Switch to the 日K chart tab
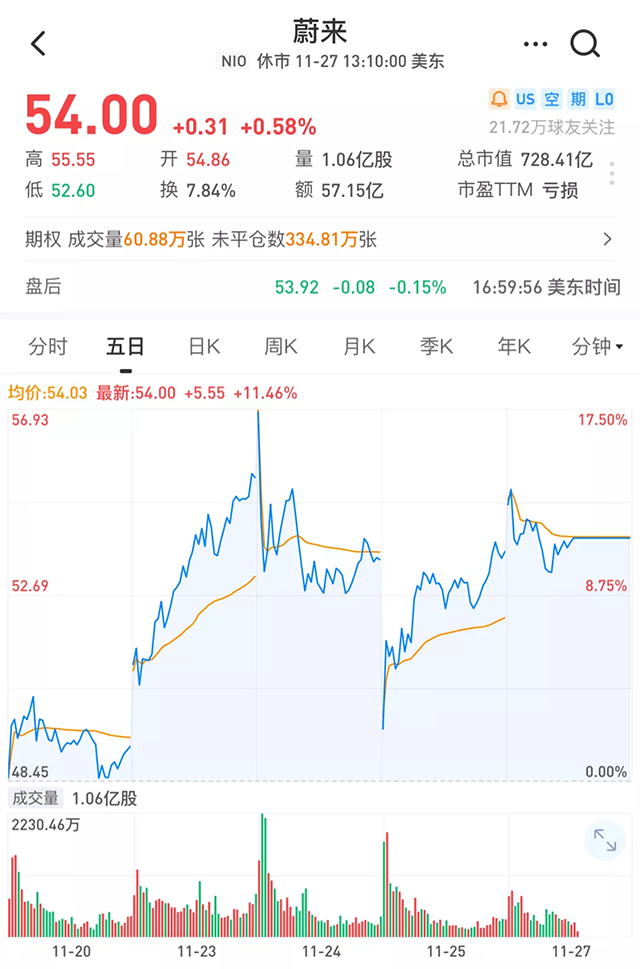 point(204,346)
